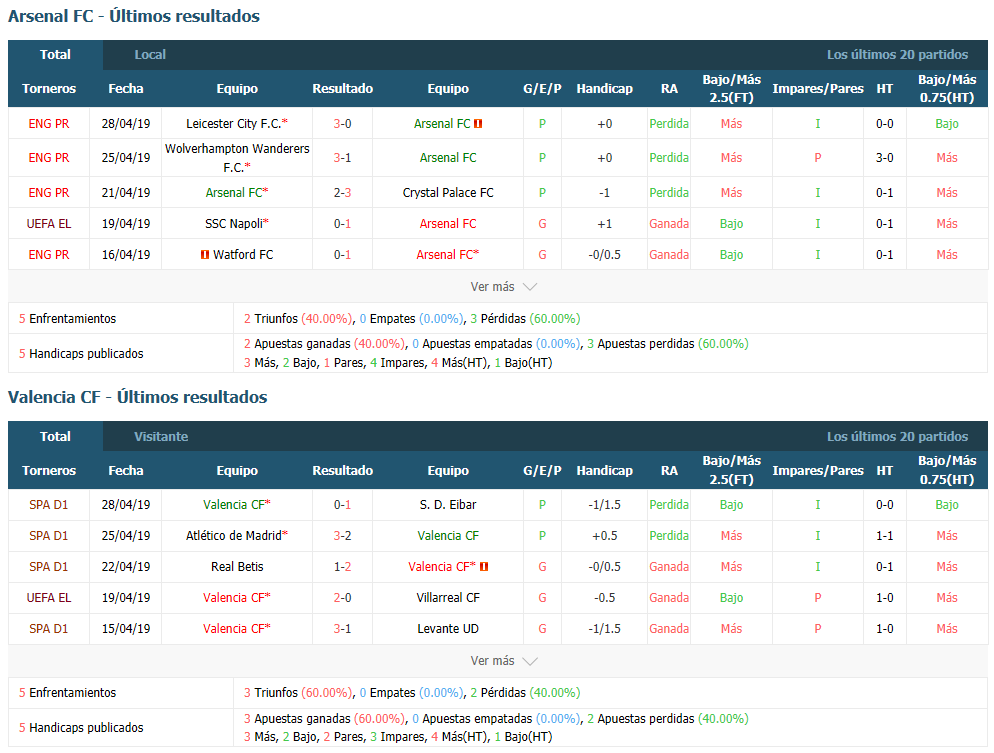994x753 pixels.
Task: Click 'Ganada' in the Watford FC row
Action: coord(669,255)
